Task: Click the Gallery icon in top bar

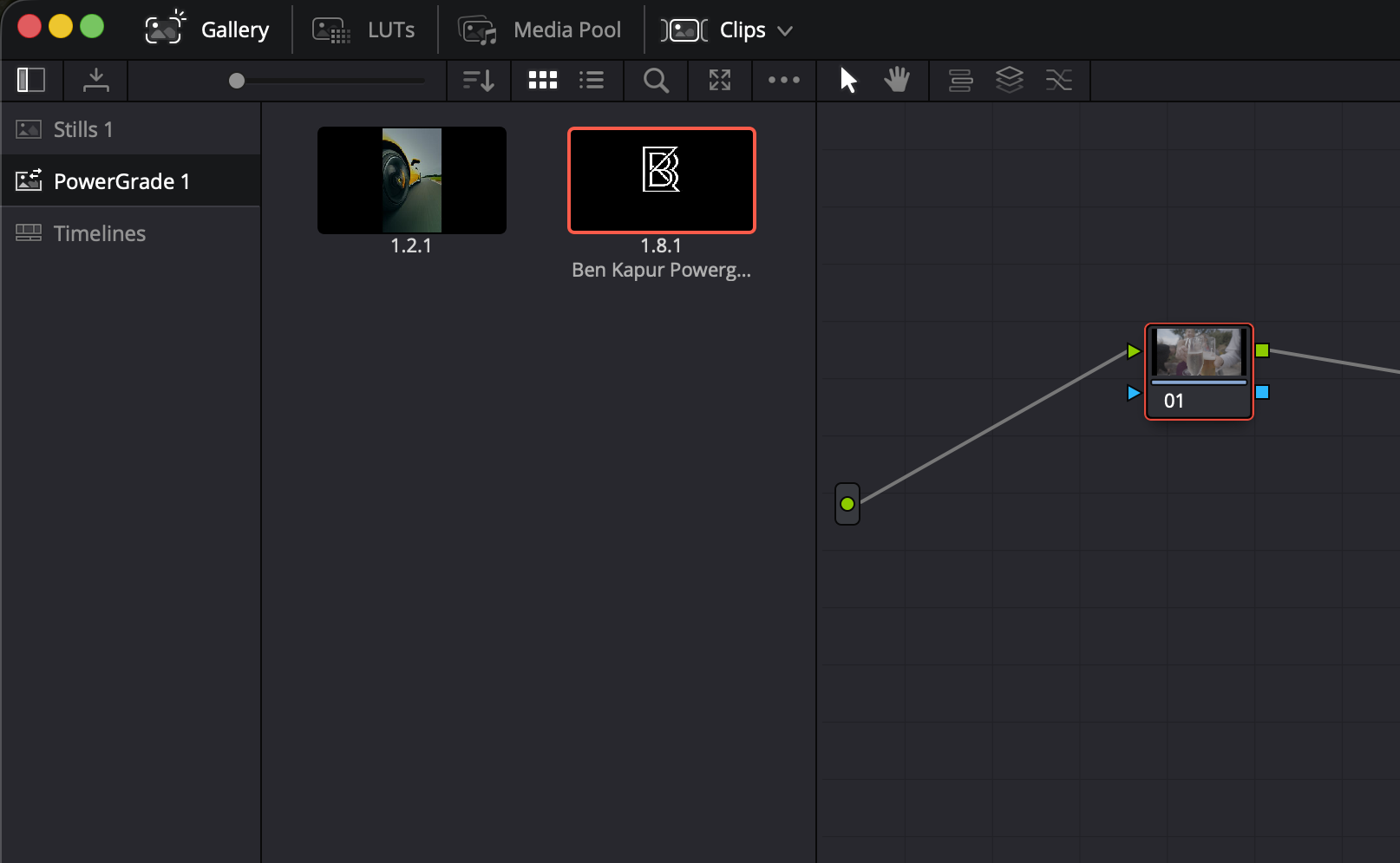Action: click(x=165, y=29)
